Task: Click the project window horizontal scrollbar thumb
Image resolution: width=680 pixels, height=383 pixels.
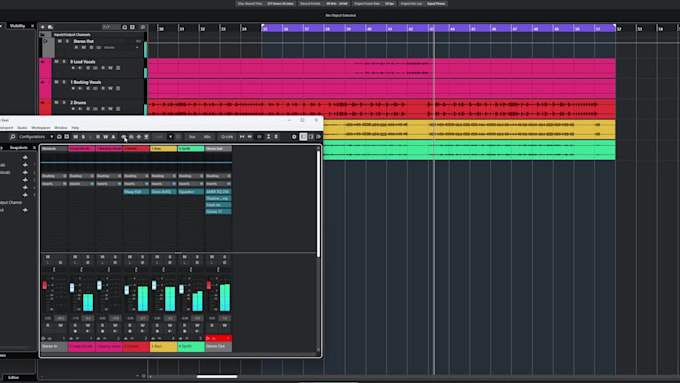Action: pos(217,376)
